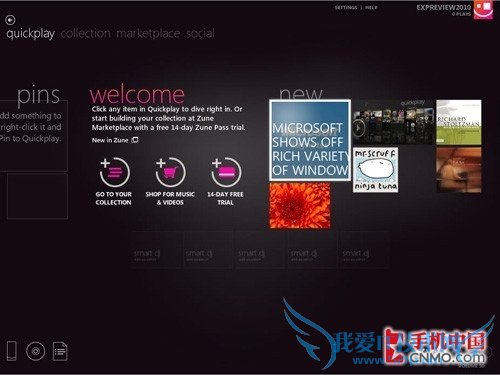Switch to the collection tab
This screenshot has height=375, width=500.
click(85, 33)
